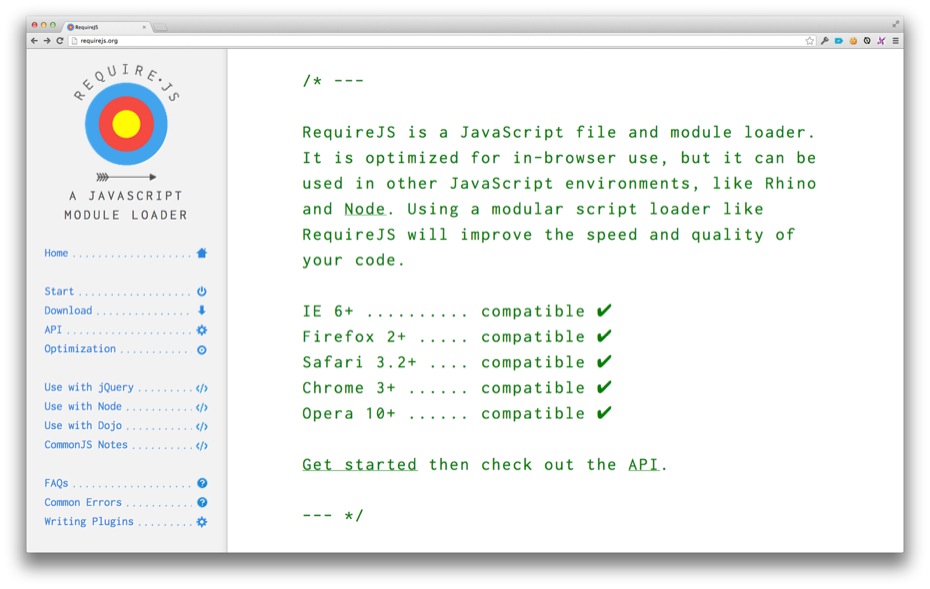
Task: Go back with the browser back arrow
Action: pyautogui.click(x=34, y=41)
